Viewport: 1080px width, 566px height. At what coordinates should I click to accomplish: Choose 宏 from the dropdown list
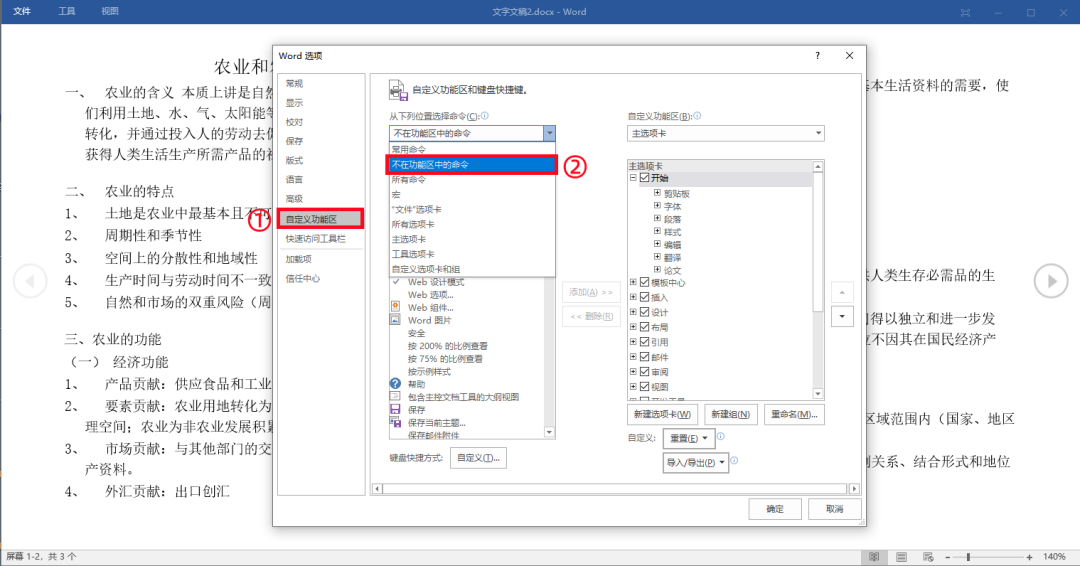(x=472, y=195)
